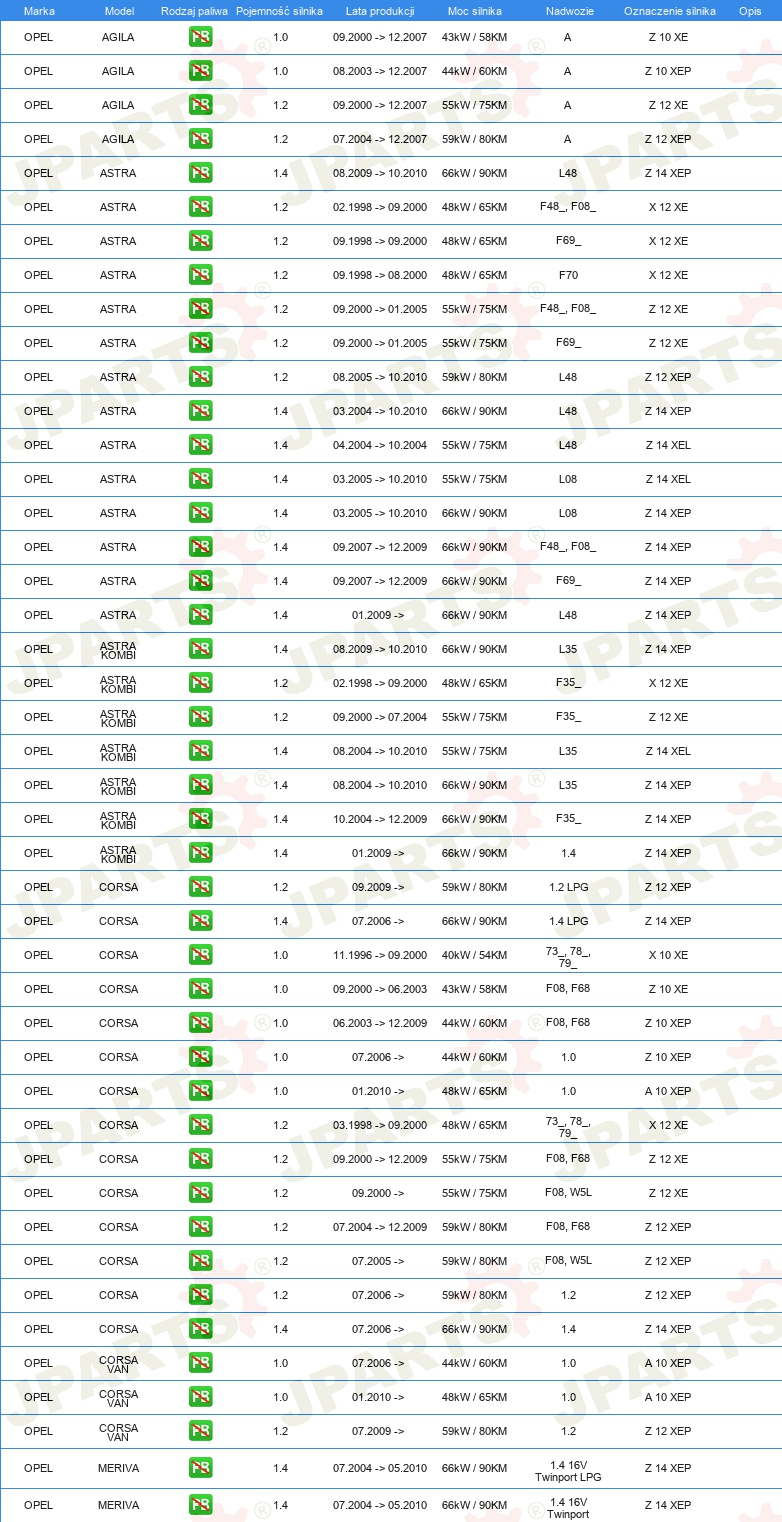
Task: Select '06.2003 -> 12.2009' production years cell
Action: click(x=380, y=1023)
